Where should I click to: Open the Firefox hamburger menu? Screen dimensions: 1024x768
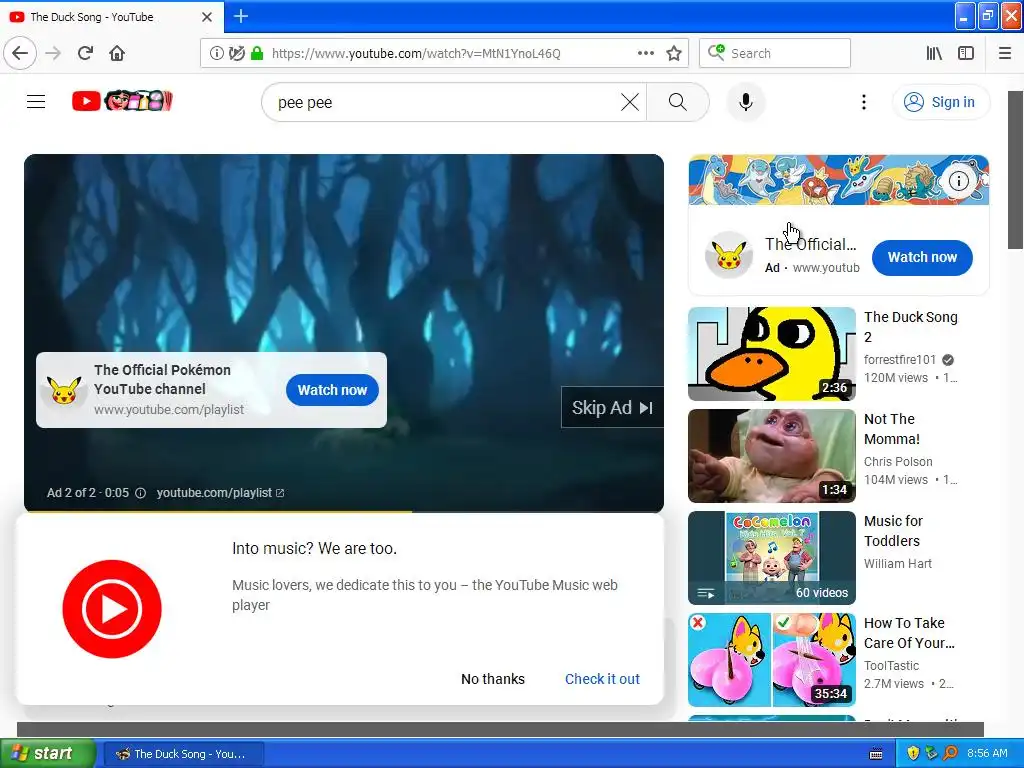1005,53
